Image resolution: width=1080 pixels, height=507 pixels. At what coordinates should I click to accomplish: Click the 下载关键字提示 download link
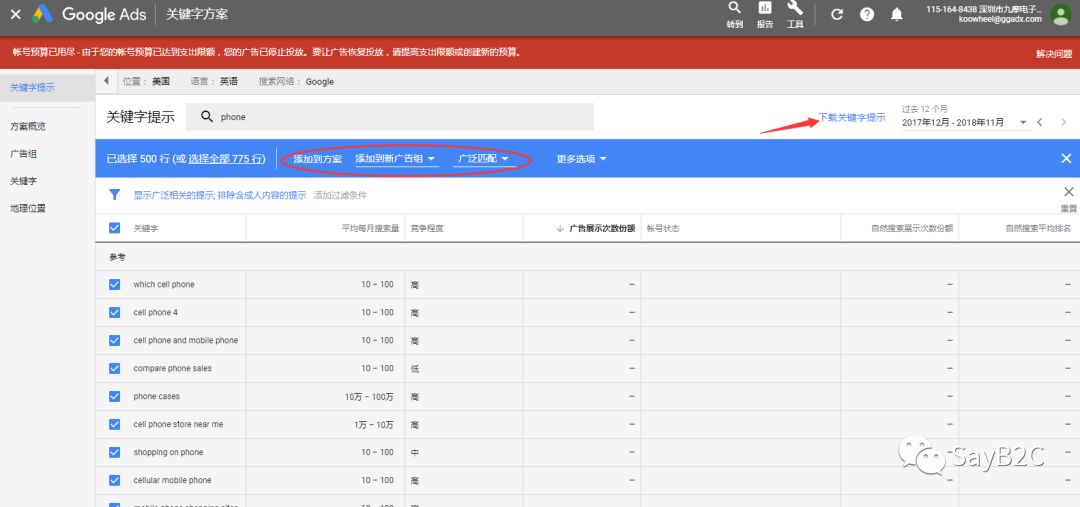pos(851,117)
